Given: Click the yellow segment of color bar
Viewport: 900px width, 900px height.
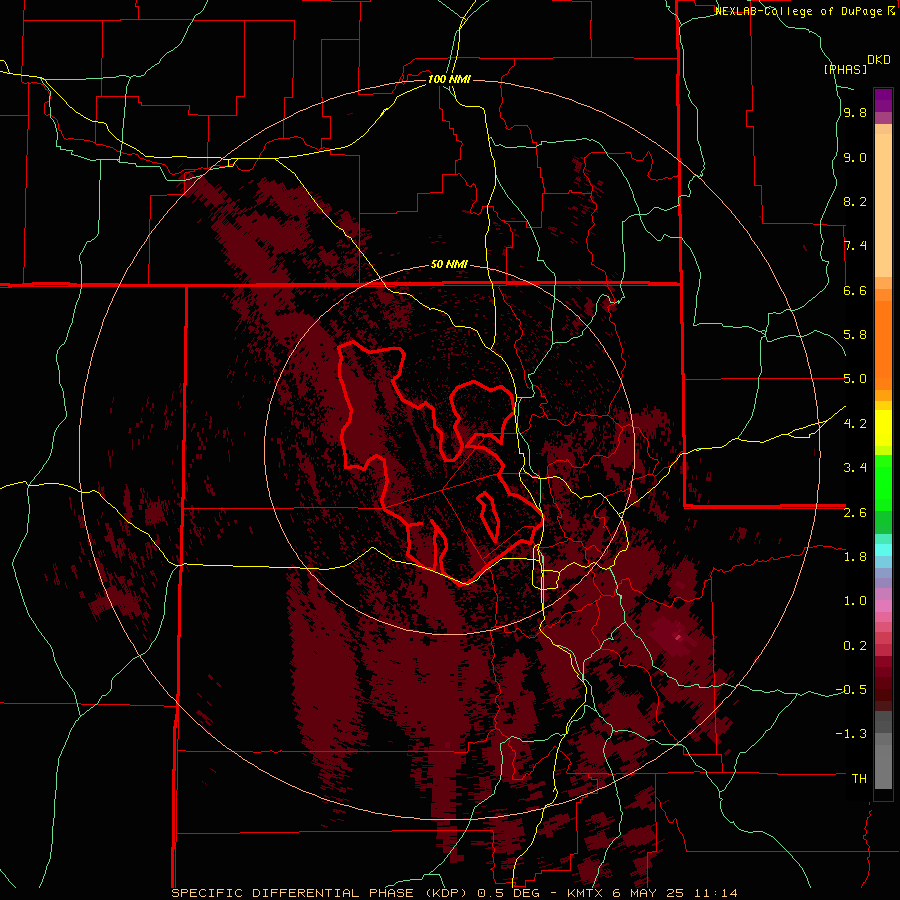Looking at the screenshot, I should pyautogui.click(x=883, y=428).
